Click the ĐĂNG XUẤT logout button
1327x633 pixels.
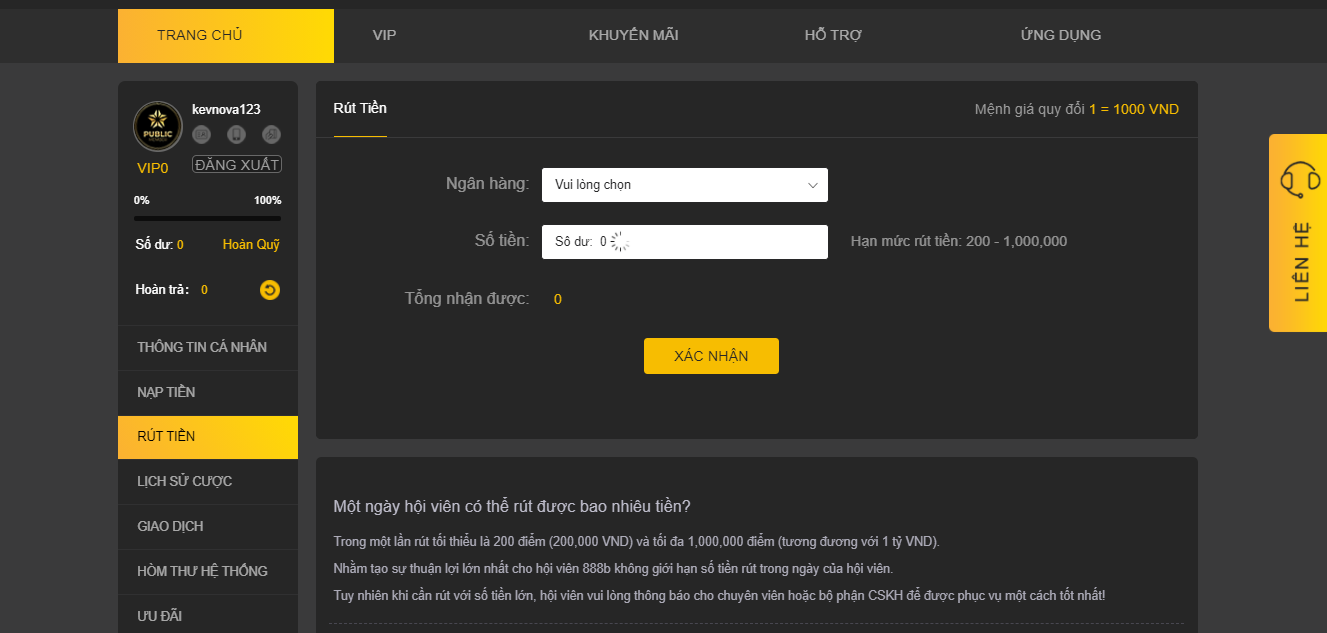pos(237,165)
